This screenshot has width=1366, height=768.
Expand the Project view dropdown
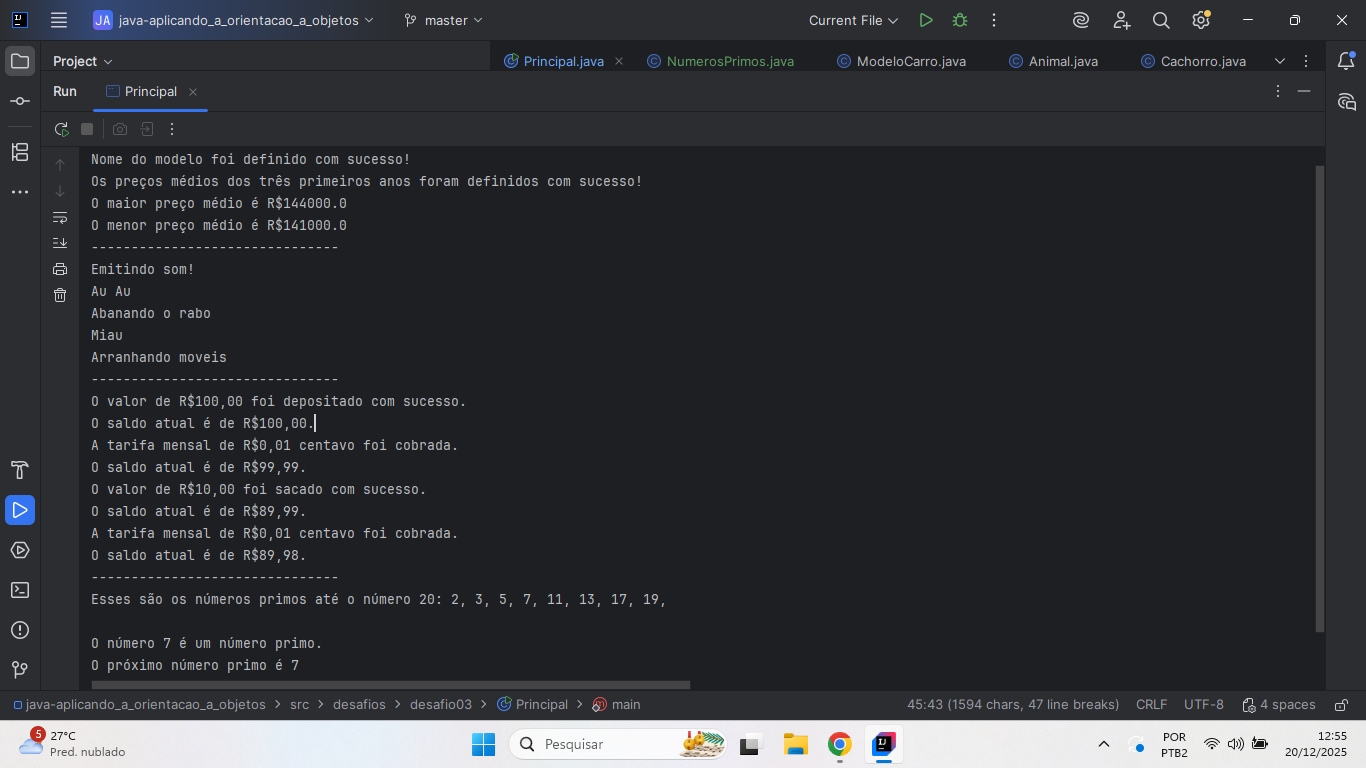82,61
